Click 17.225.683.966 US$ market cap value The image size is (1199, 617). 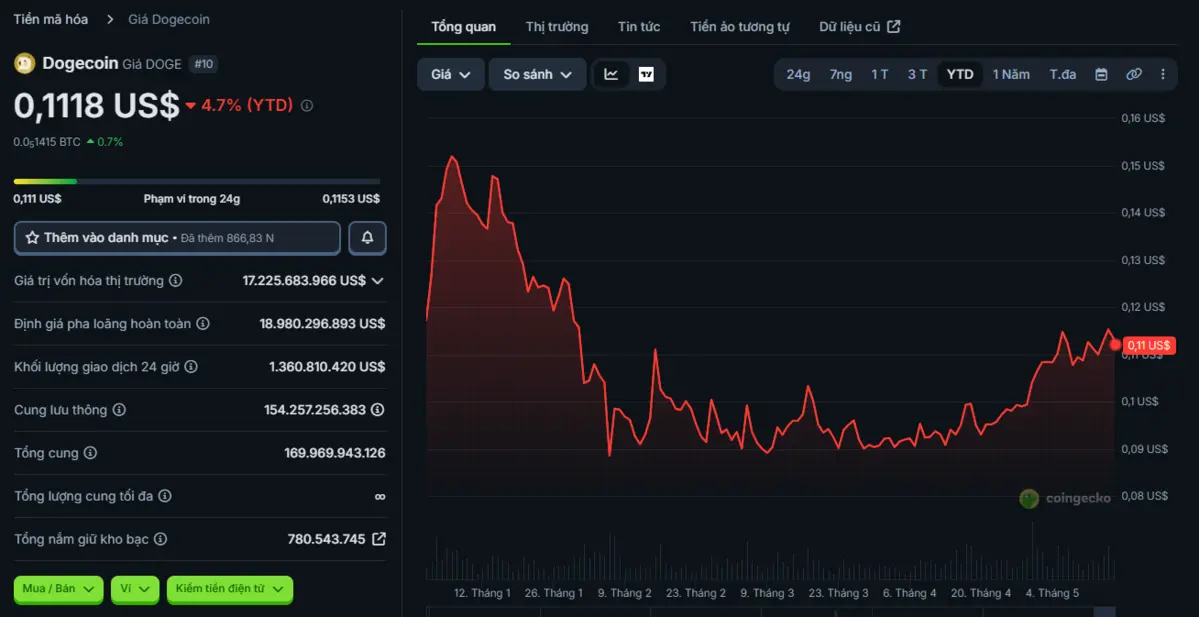[304, 281]
